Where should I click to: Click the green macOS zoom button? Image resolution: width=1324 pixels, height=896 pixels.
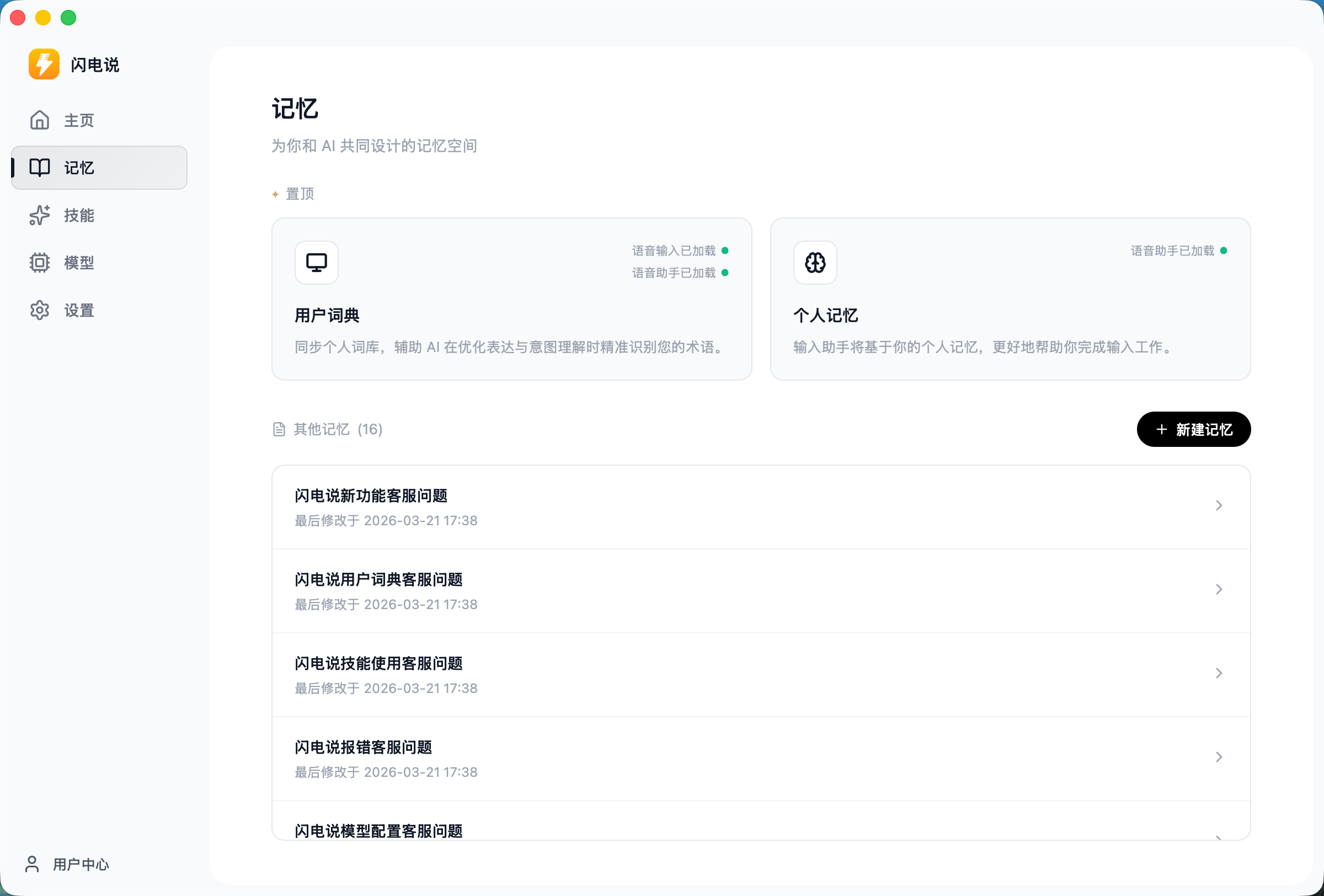pos(68,18)
